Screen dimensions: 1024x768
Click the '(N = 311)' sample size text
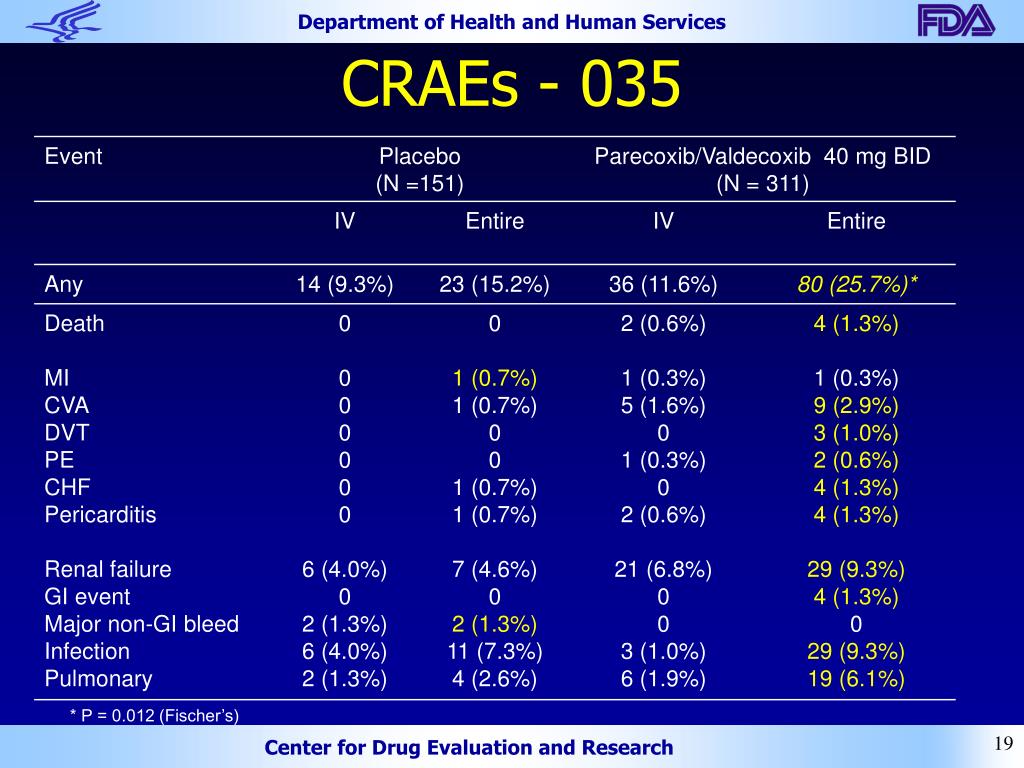[763, 184]
